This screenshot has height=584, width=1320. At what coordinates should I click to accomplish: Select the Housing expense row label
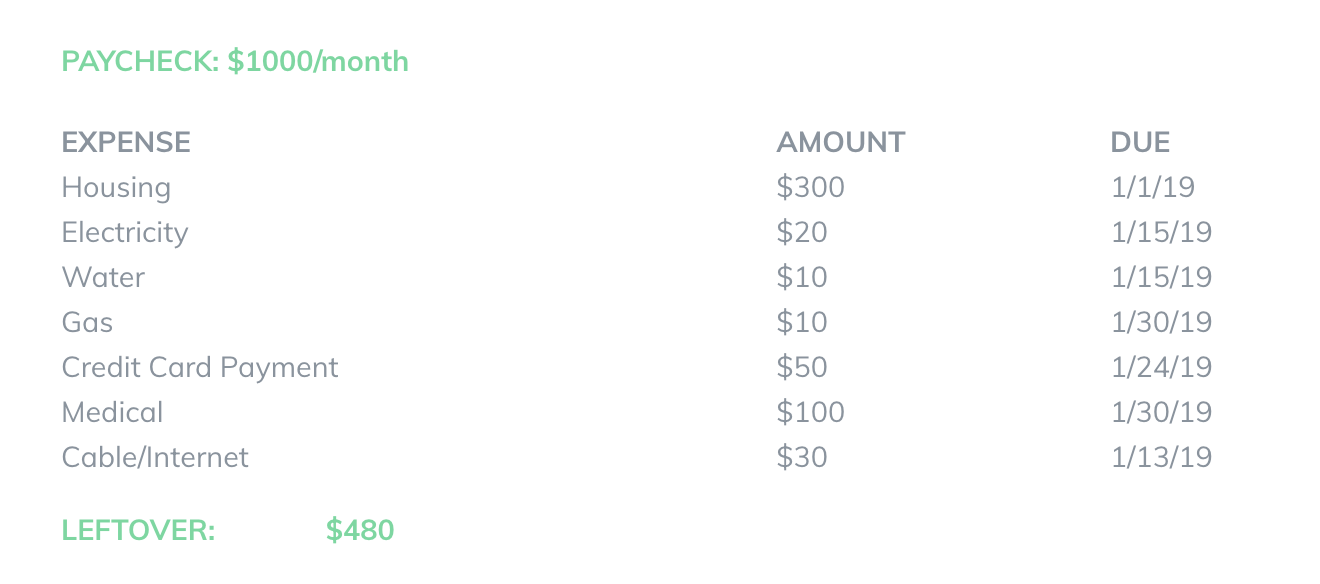[116, 188]
